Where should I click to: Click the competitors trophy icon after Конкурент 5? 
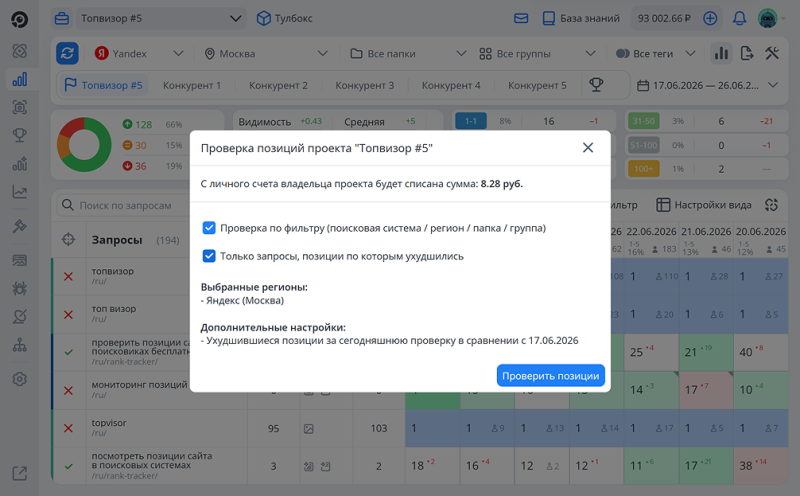(596, 85)
